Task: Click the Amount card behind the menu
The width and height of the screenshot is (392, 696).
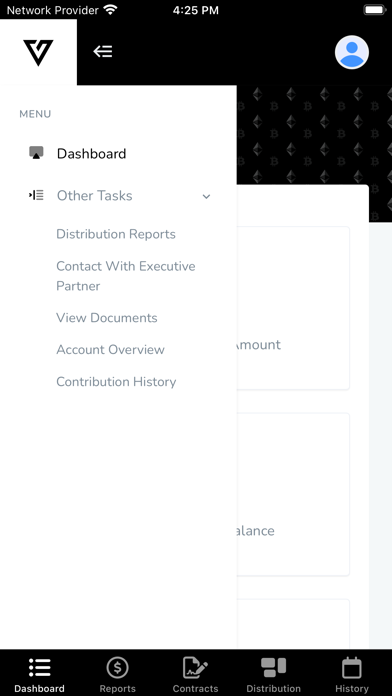Action: pyautogui.click(x=293, y=308)
